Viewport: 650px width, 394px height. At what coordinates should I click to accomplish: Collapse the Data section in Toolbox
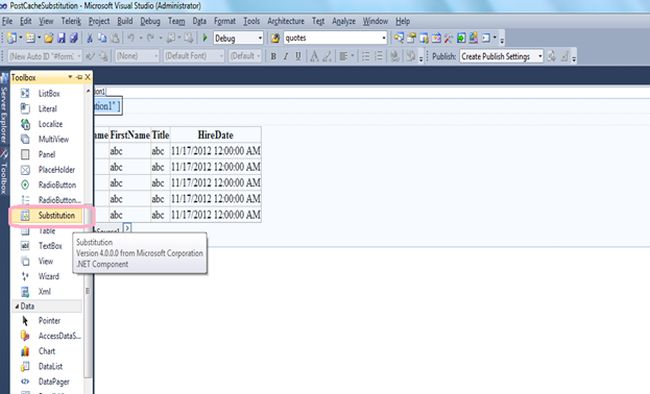(17, 306)
